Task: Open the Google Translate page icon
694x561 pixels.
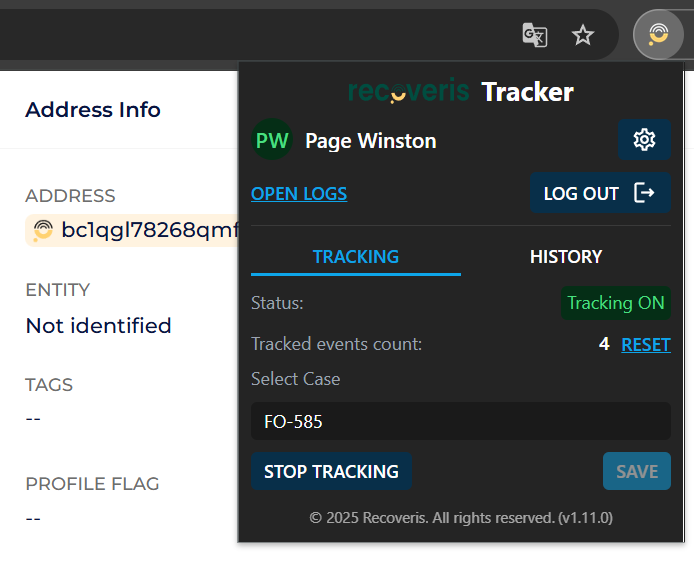Action: click(535, 35)
